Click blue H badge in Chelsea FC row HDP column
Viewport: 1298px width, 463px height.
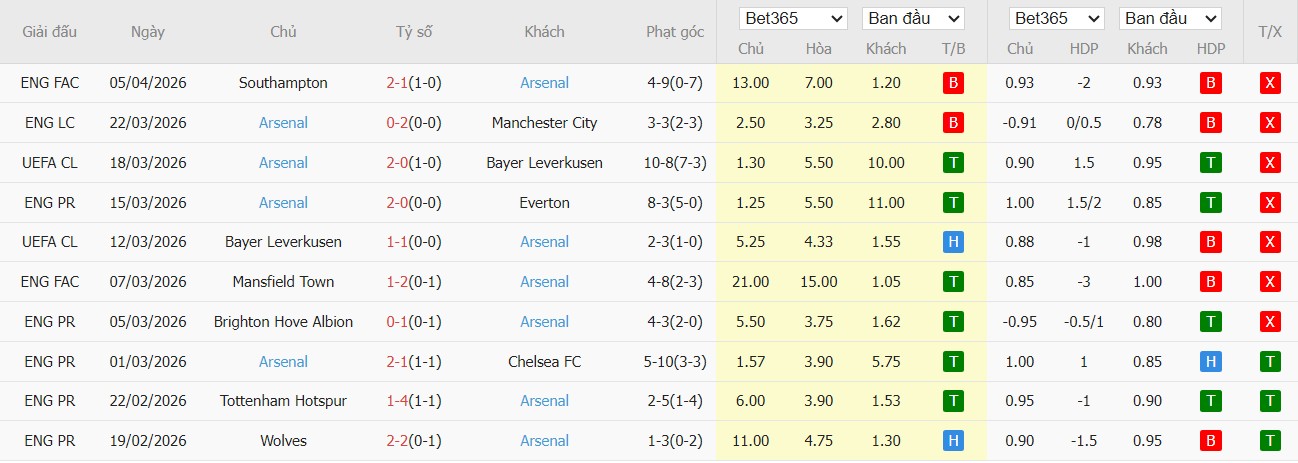pos(1211,362)
